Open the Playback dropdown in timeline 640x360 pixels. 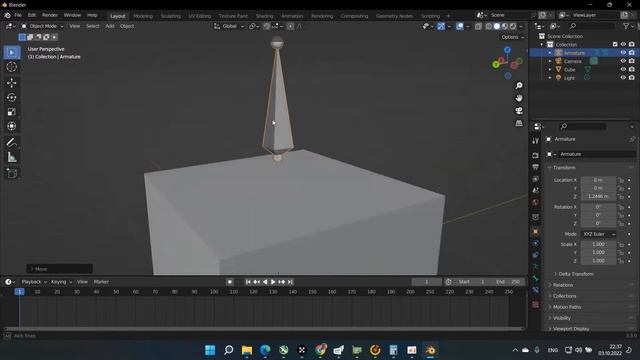(34, 282)
